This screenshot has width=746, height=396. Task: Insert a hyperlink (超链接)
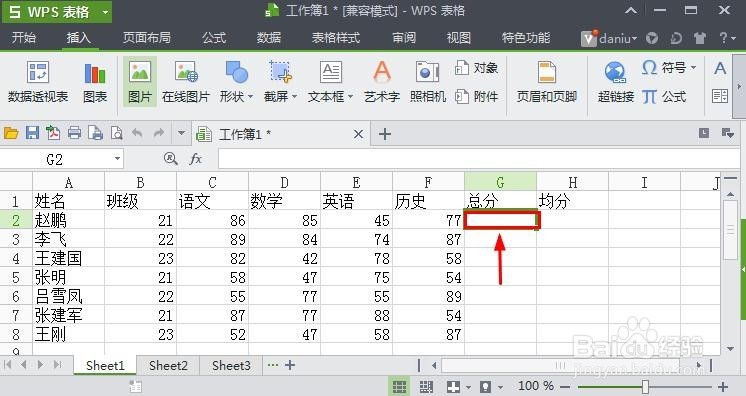(x=616, y=82)
